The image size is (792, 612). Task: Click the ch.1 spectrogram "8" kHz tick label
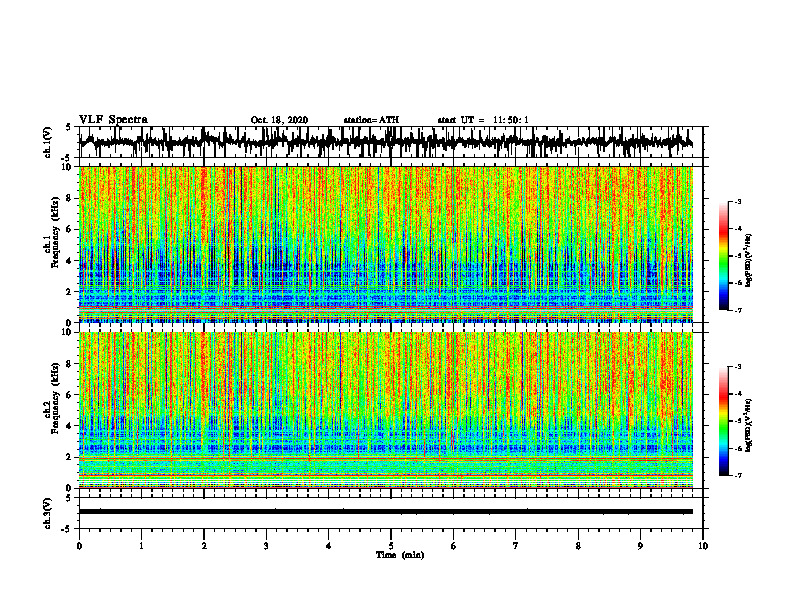(x=69, y=198)
